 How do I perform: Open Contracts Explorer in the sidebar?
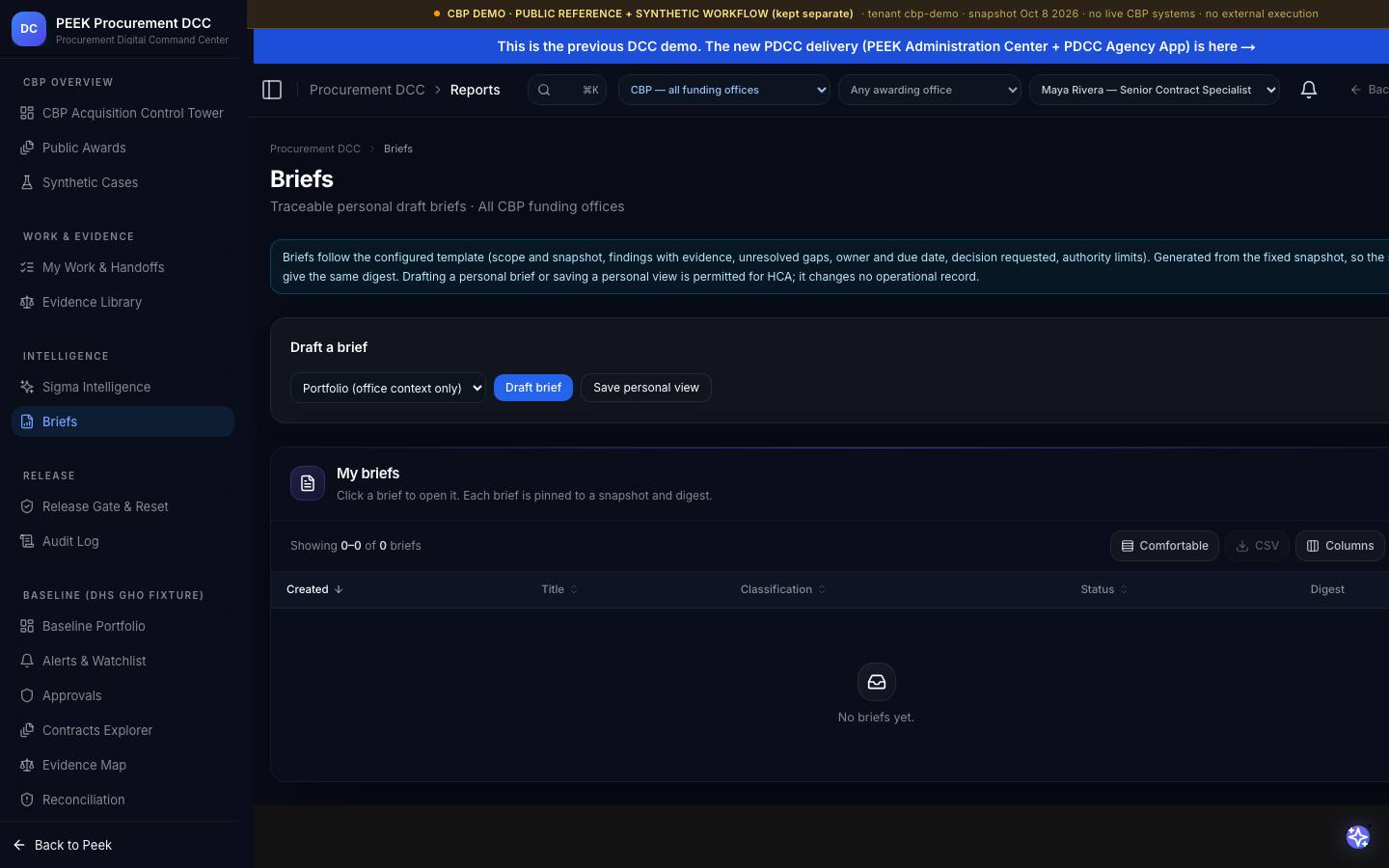point(123,730)
